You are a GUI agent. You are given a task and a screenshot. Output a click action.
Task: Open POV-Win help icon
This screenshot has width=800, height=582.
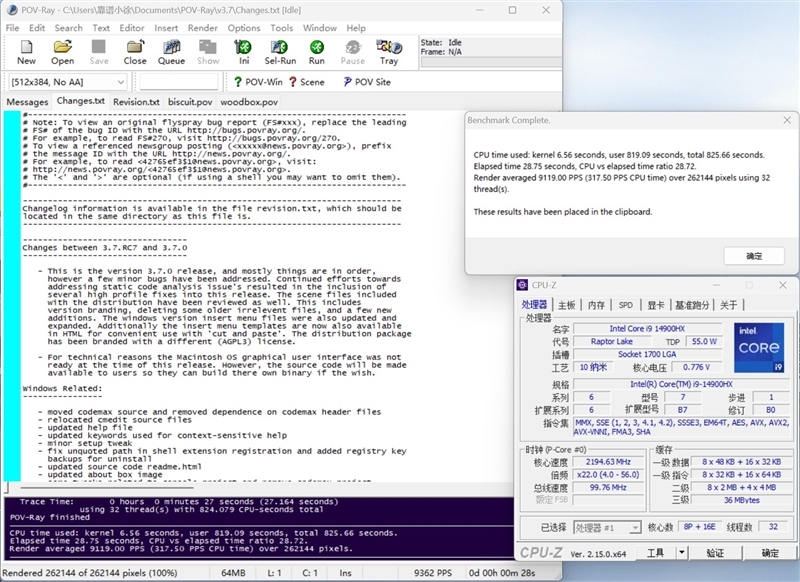258,82
